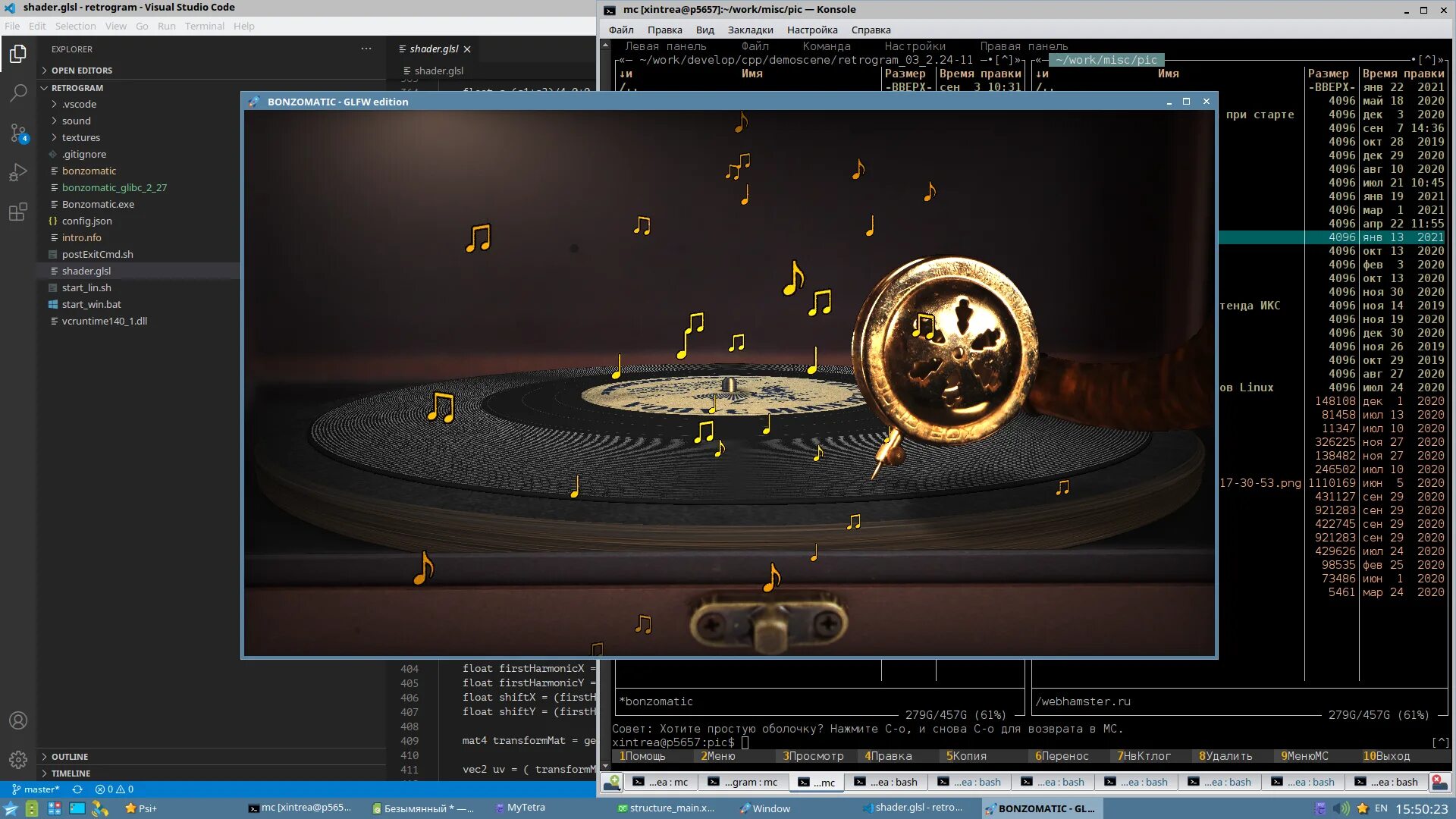
Task: Click the new tab icon in Konsole
Action: pyautogui.click(x=612, y=782)
